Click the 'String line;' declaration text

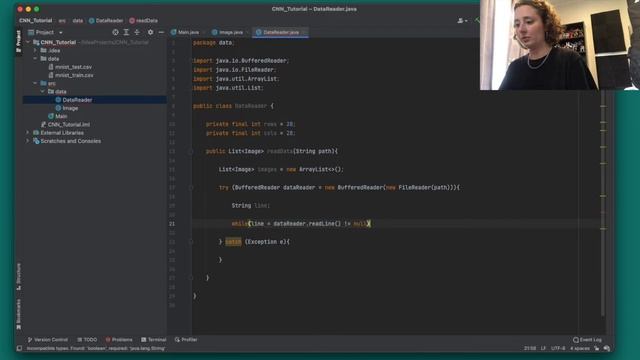251,206
